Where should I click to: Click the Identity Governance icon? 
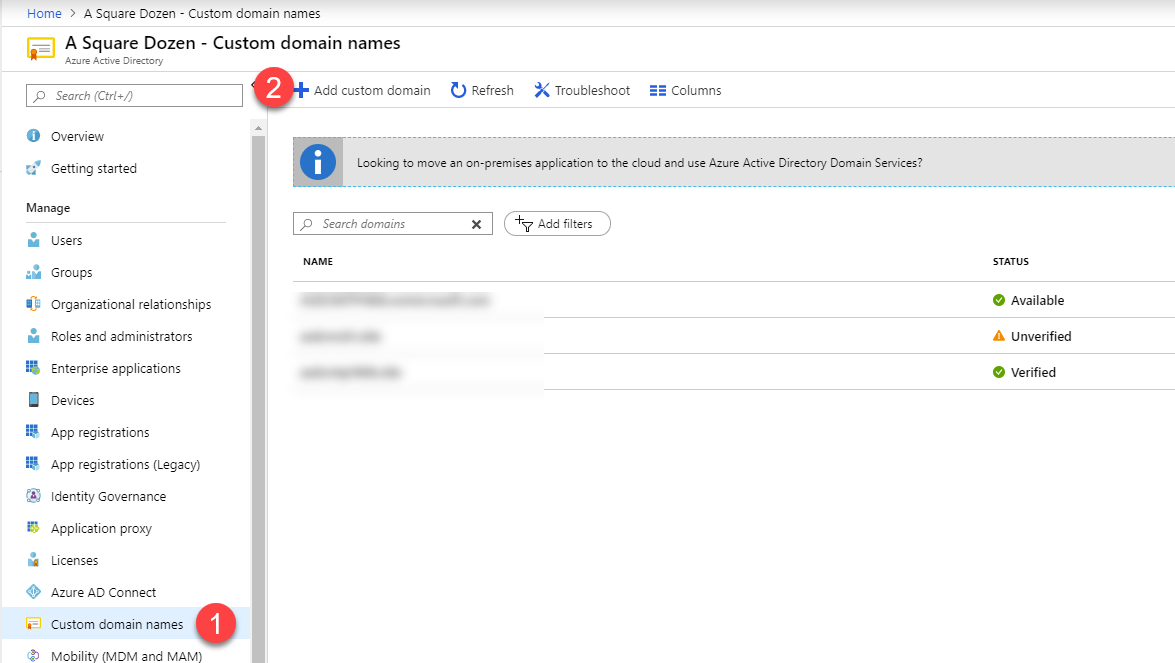click(33, 496)
